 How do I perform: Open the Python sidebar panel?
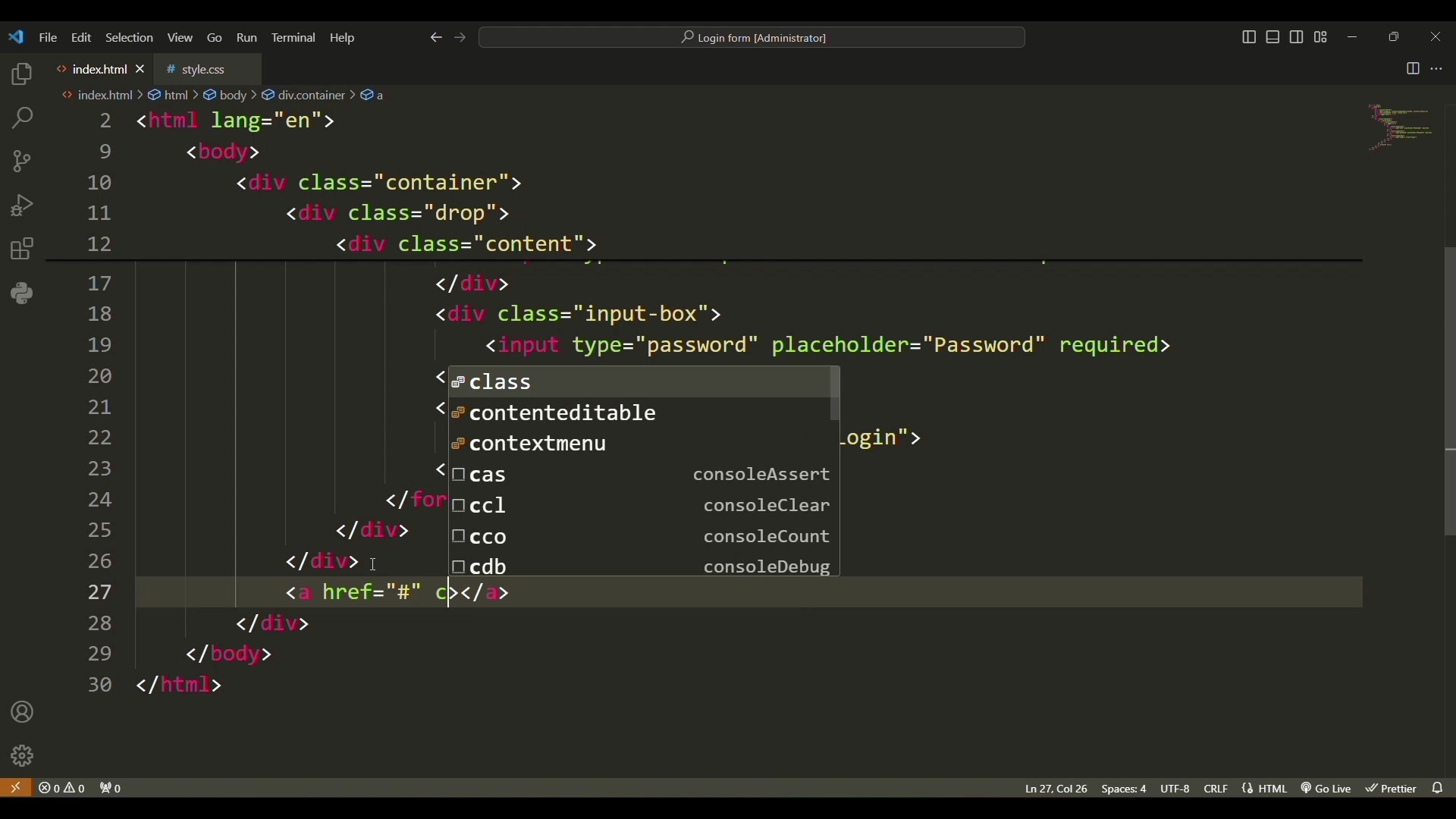(x=22, y=293)
